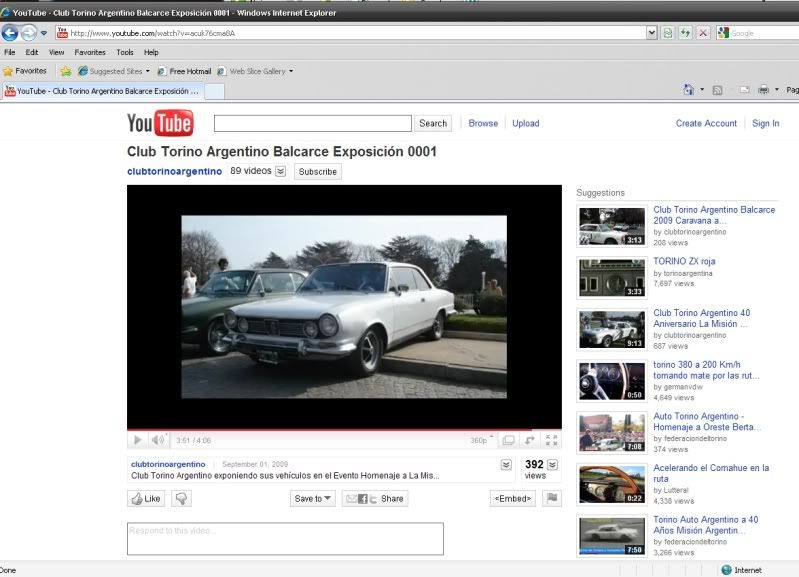Toggle the video volume mute icon

pyautogui.click(x=157, y=440)
